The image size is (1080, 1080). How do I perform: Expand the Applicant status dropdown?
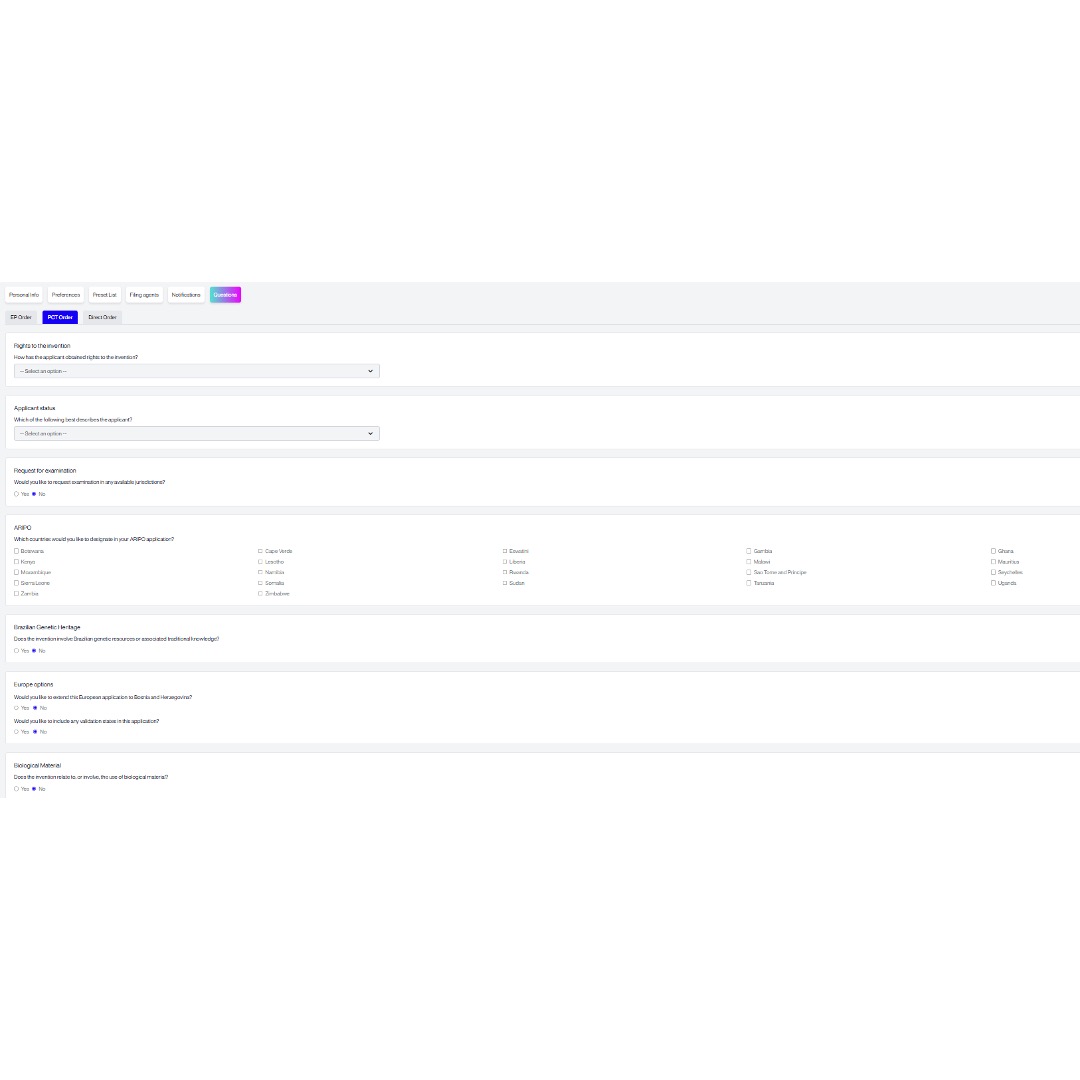[x=196, y=434]
